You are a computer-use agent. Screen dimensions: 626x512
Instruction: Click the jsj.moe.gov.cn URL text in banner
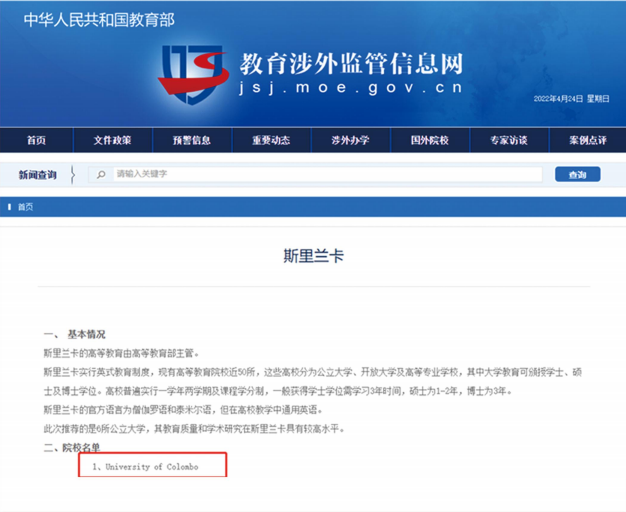point(351,87)
